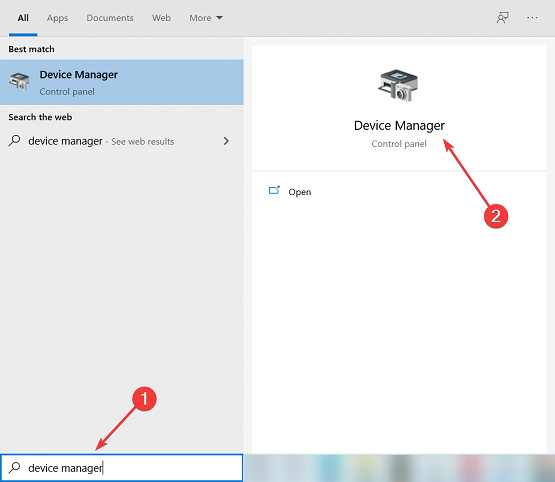Click inside the search text field
The width and height of the screenshot is (555, 482).
tap(122, 468)
